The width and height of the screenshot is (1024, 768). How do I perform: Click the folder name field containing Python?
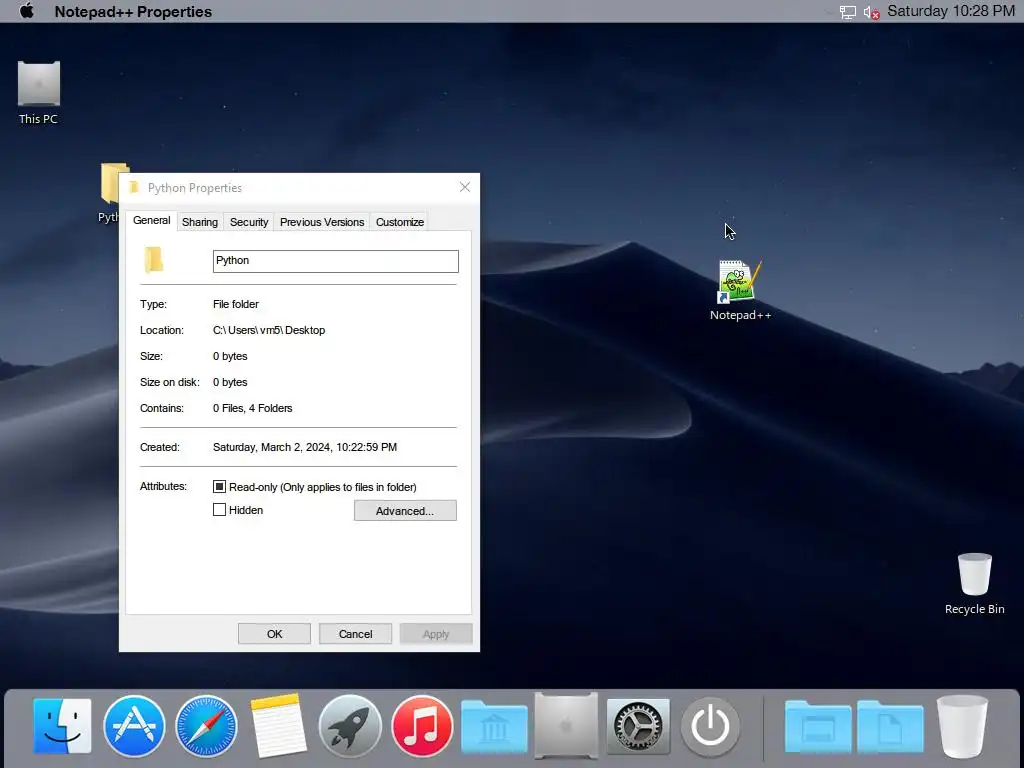click(336, 261)
